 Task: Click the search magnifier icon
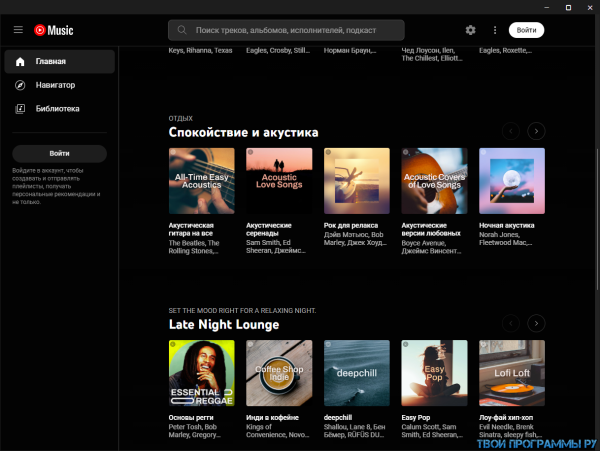pos(182,30)
